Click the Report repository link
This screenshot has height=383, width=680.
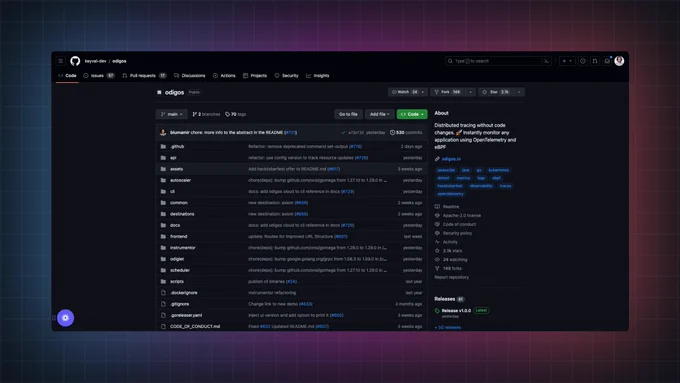click(451, 277)
